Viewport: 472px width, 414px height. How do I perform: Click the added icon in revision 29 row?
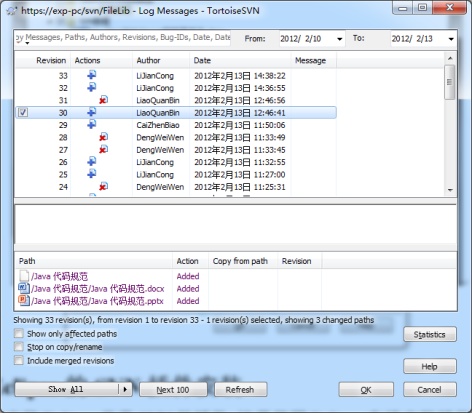(92, 124)
